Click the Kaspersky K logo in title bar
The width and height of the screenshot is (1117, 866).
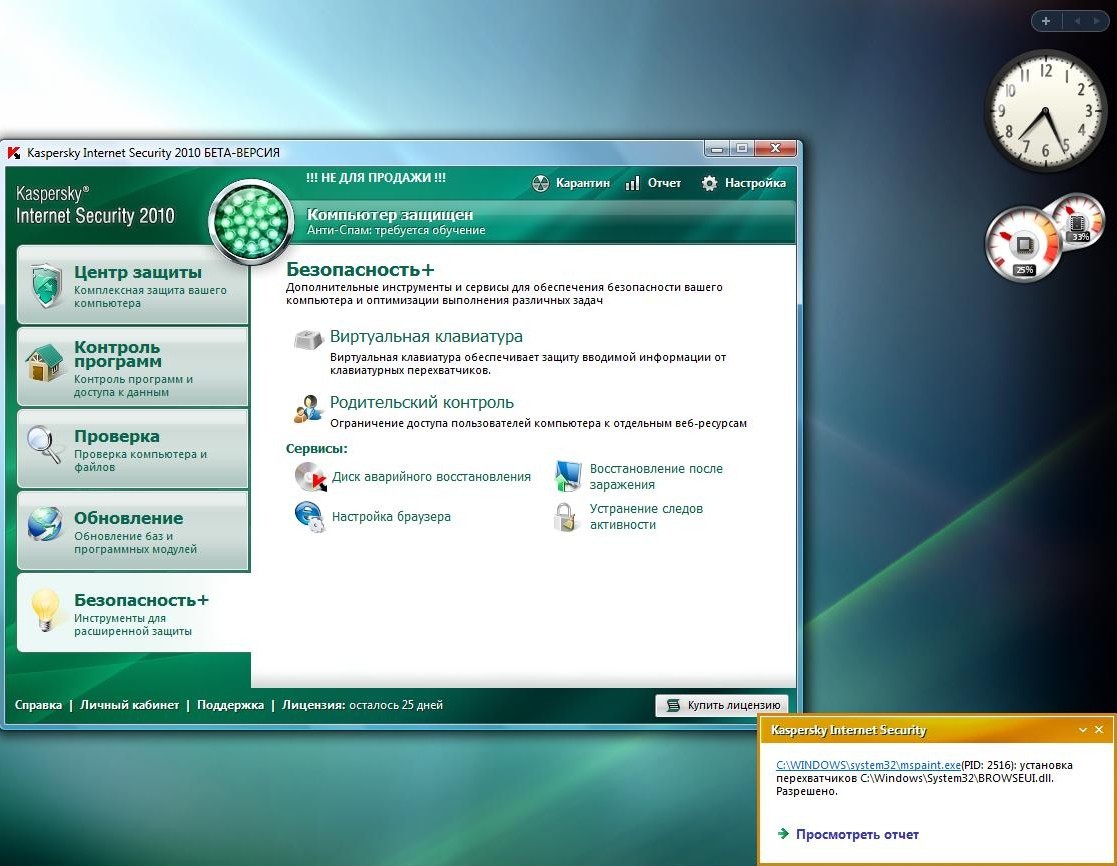[14, 152]
